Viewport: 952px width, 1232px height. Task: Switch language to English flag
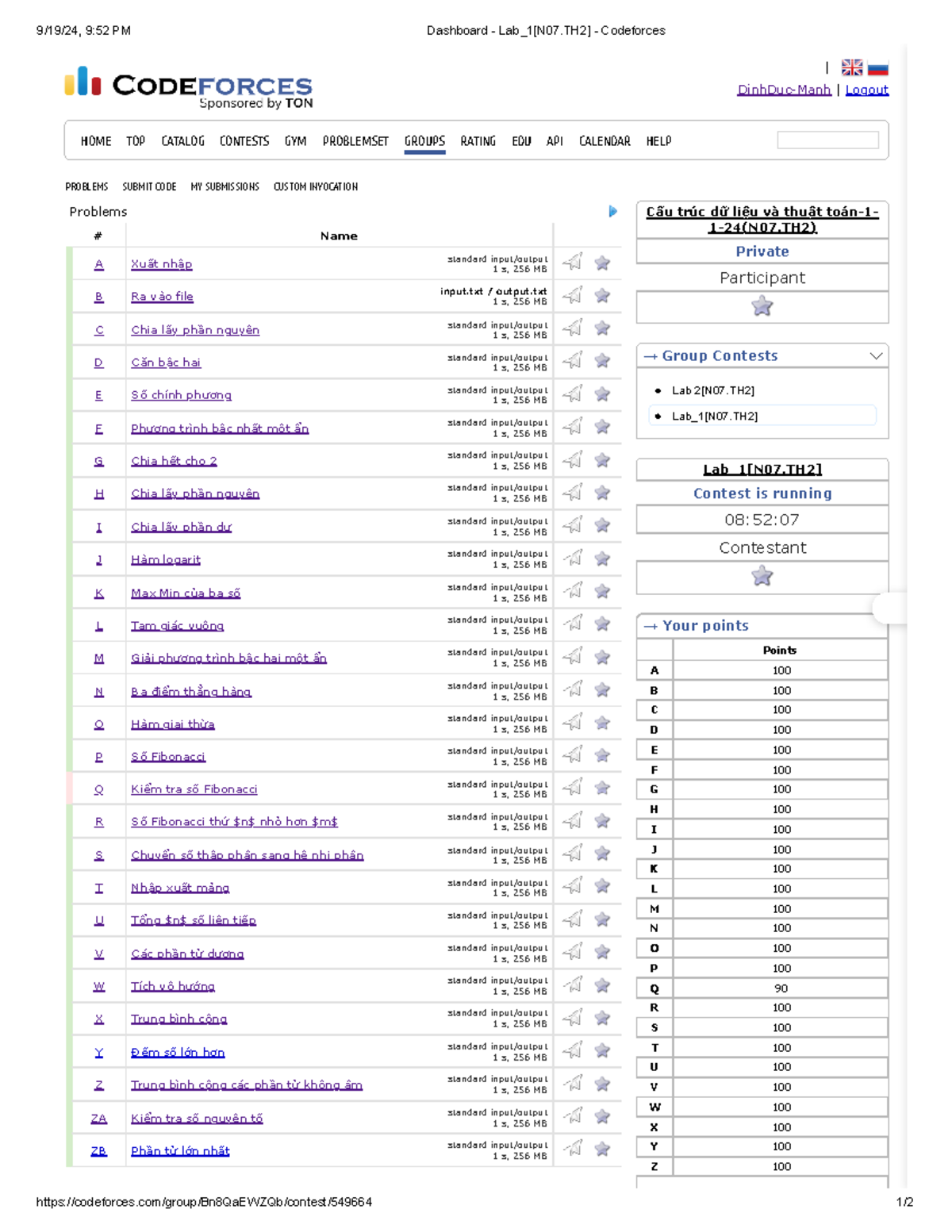852,67
